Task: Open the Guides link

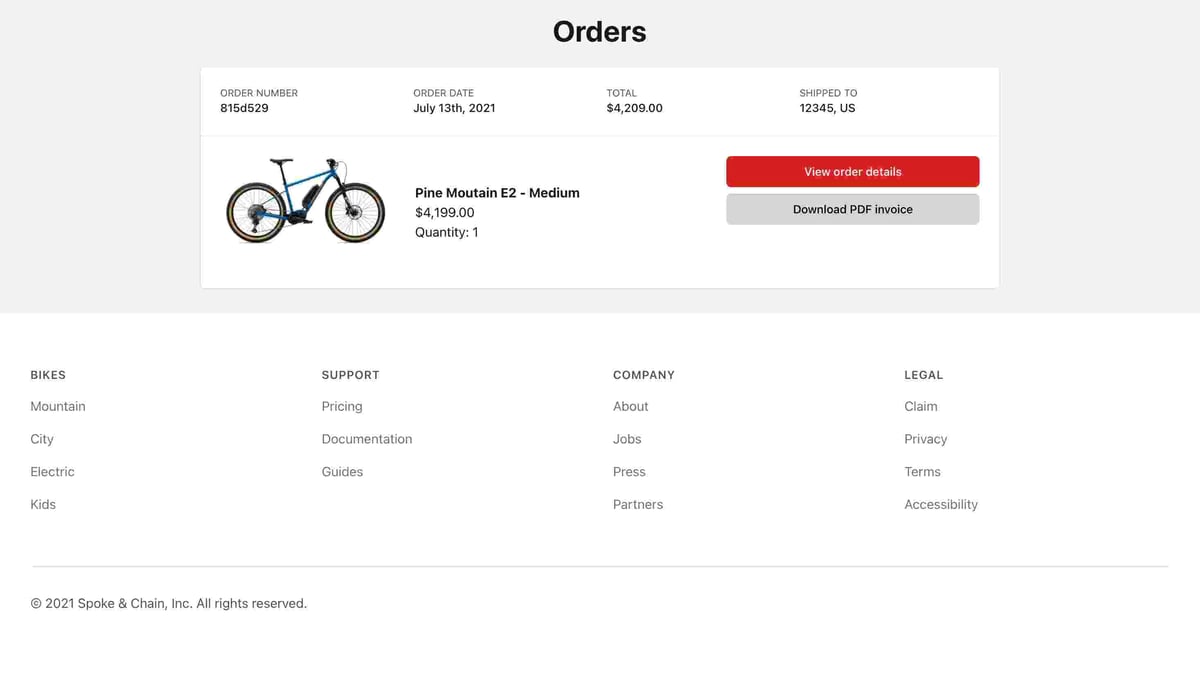Action: [x=342, y=472]
